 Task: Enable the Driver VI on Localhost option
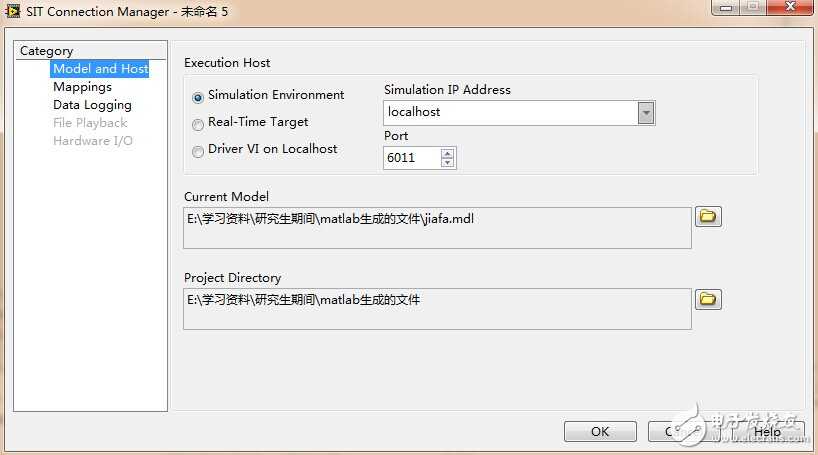198,151
